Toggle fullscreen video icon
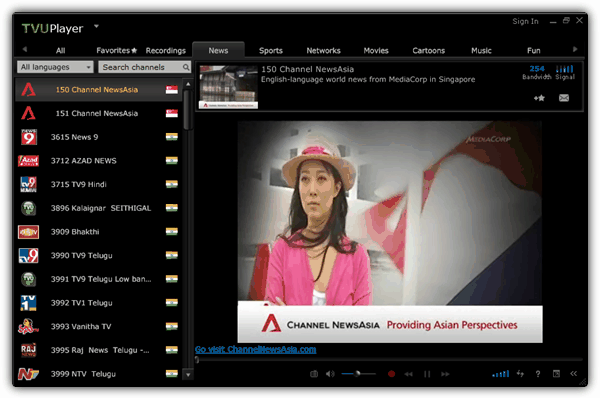Viewport: 600px width, 398px height. click(556, 374)
